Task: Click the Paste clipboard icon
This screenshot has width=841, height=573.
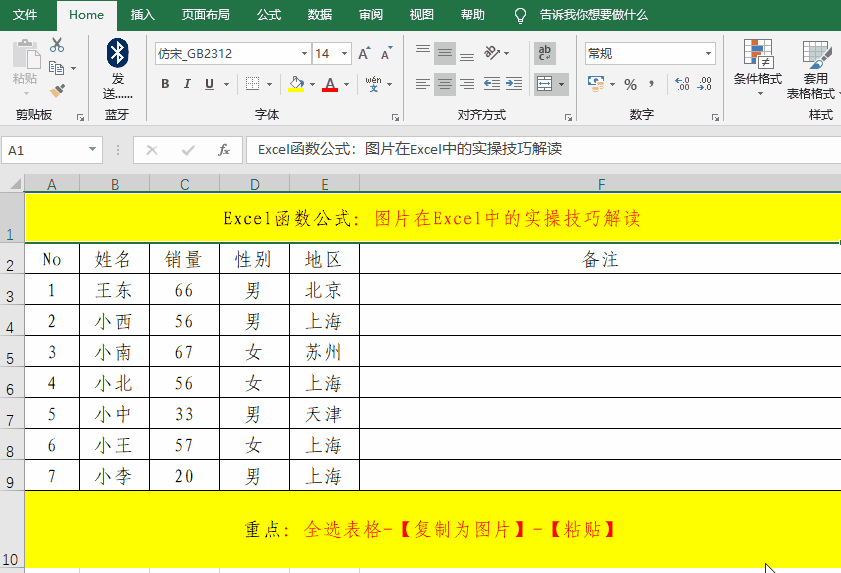Action: pos(25,55)
